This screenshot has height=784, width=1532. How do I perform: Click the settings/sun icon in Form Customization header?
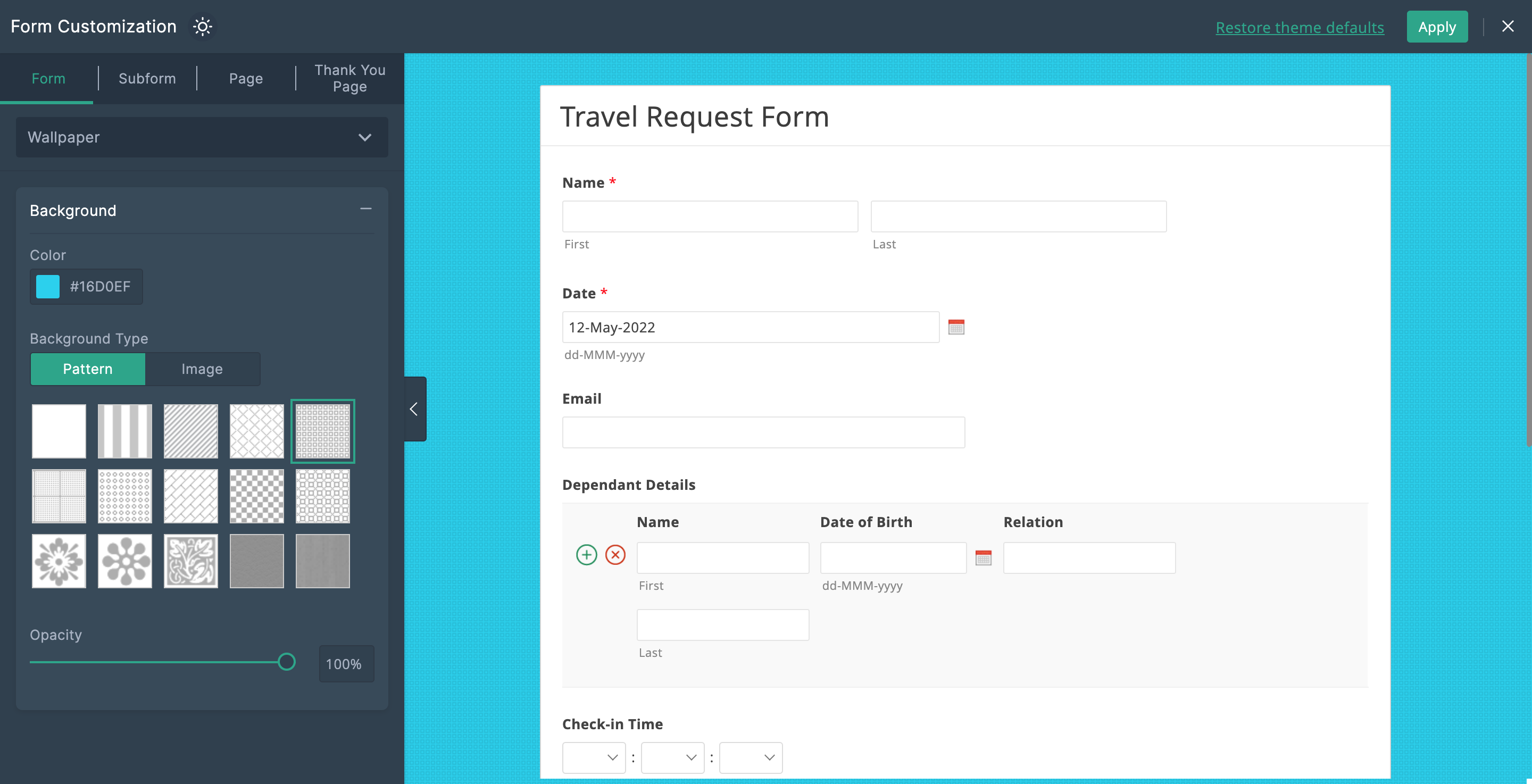point(203,26)
